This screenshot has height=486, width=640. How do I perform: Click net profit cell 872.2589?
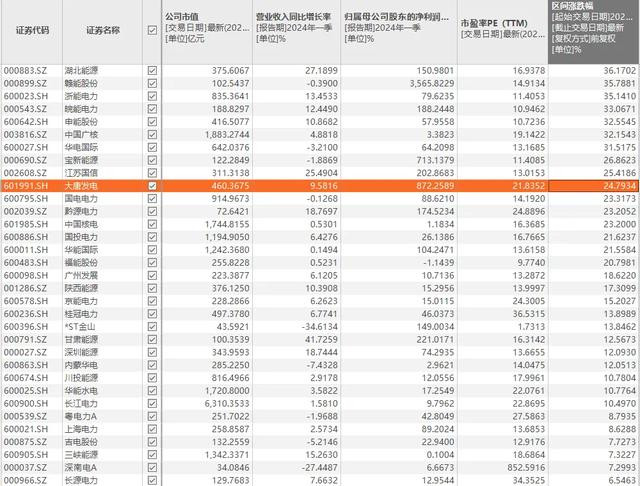435,186
